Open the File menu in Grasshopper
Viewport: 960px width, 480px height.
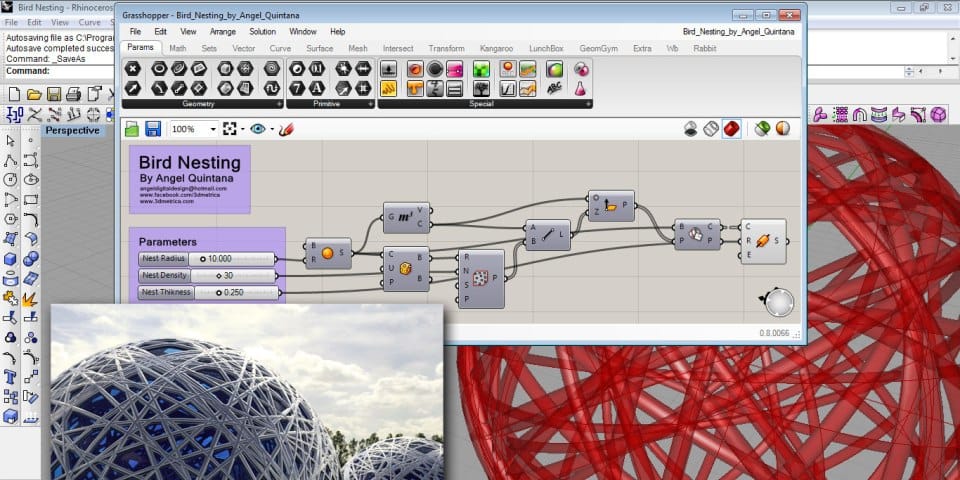pyautogui.click(x=135, y=31)
